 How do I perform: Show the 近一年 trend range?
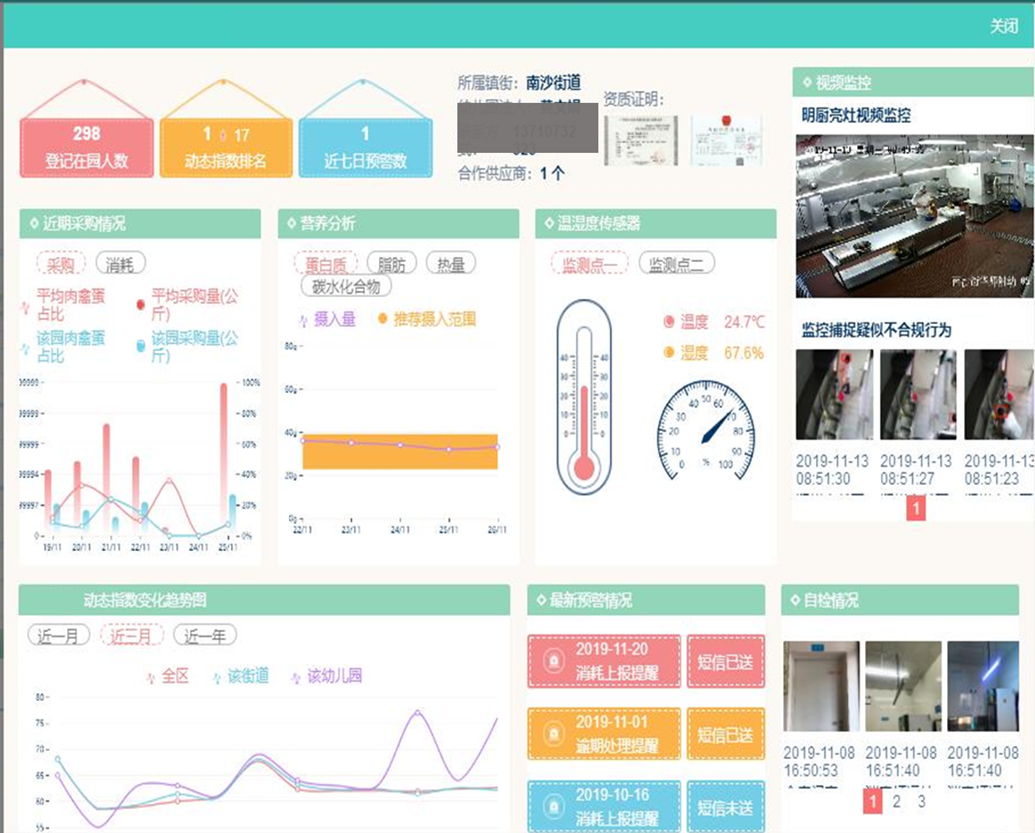(205, 636)
